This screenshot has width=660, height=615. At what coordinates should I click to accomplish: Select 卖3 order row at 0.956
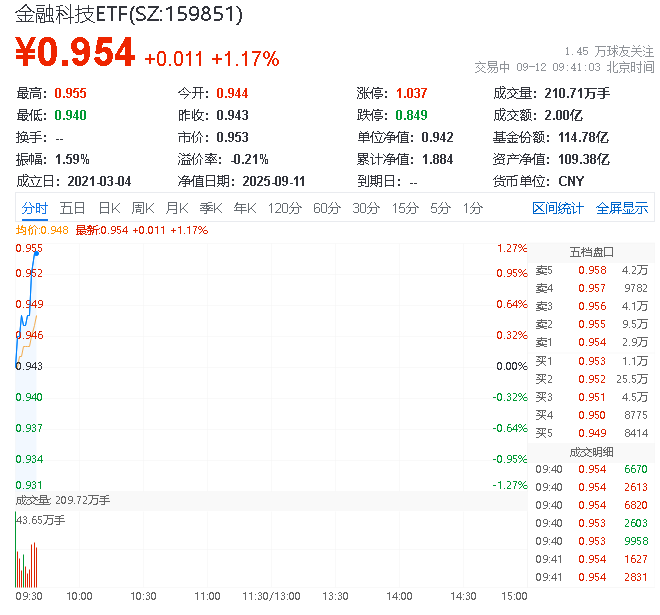[591, 306]
